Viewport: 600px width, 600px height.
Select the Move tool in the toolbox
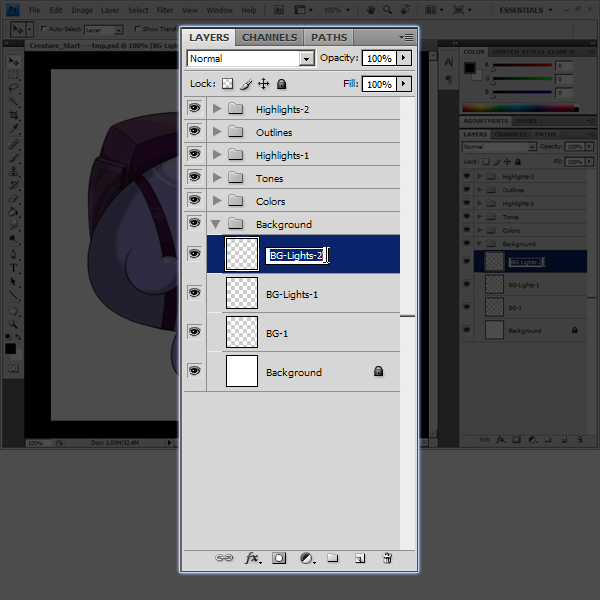pos(13,61)
